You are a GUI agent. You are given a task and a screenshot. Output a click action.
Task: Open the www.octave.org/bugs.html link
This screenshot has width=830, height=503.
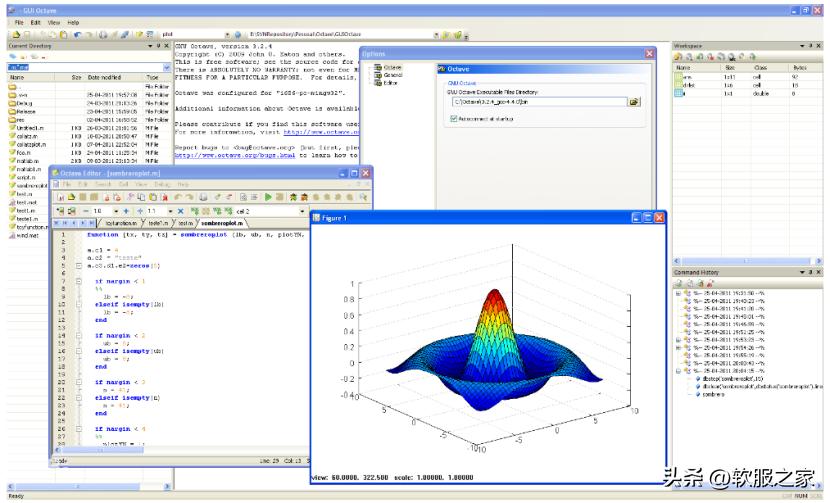[x=235, y=156]
